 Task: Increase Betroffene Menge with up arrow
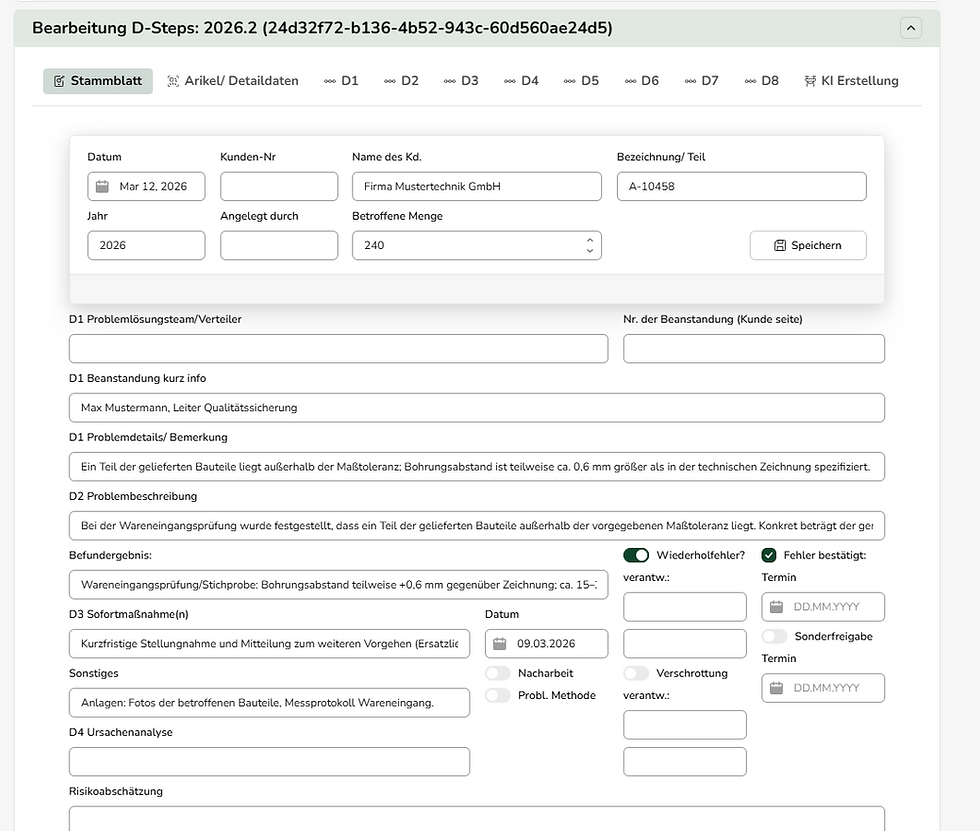pos(590,240)
